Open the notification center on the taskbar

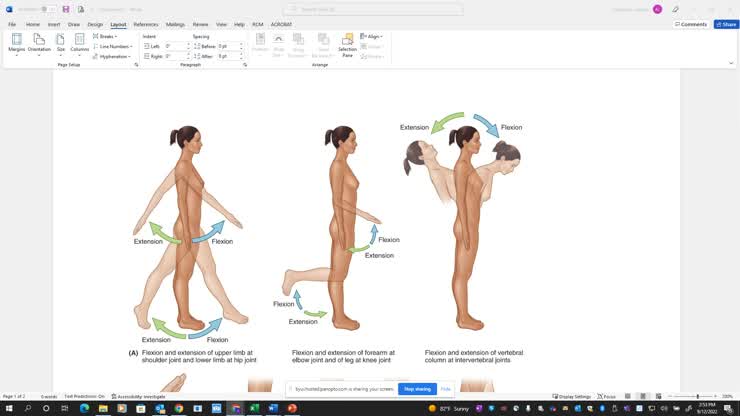pos(728,408)
